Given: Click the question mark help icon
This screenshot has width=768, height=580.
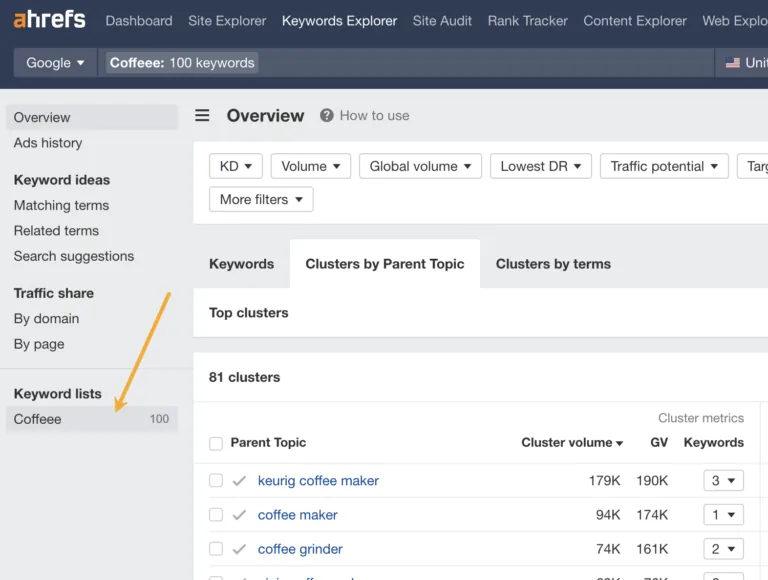Looking at the screenshot, I should 327,116.
